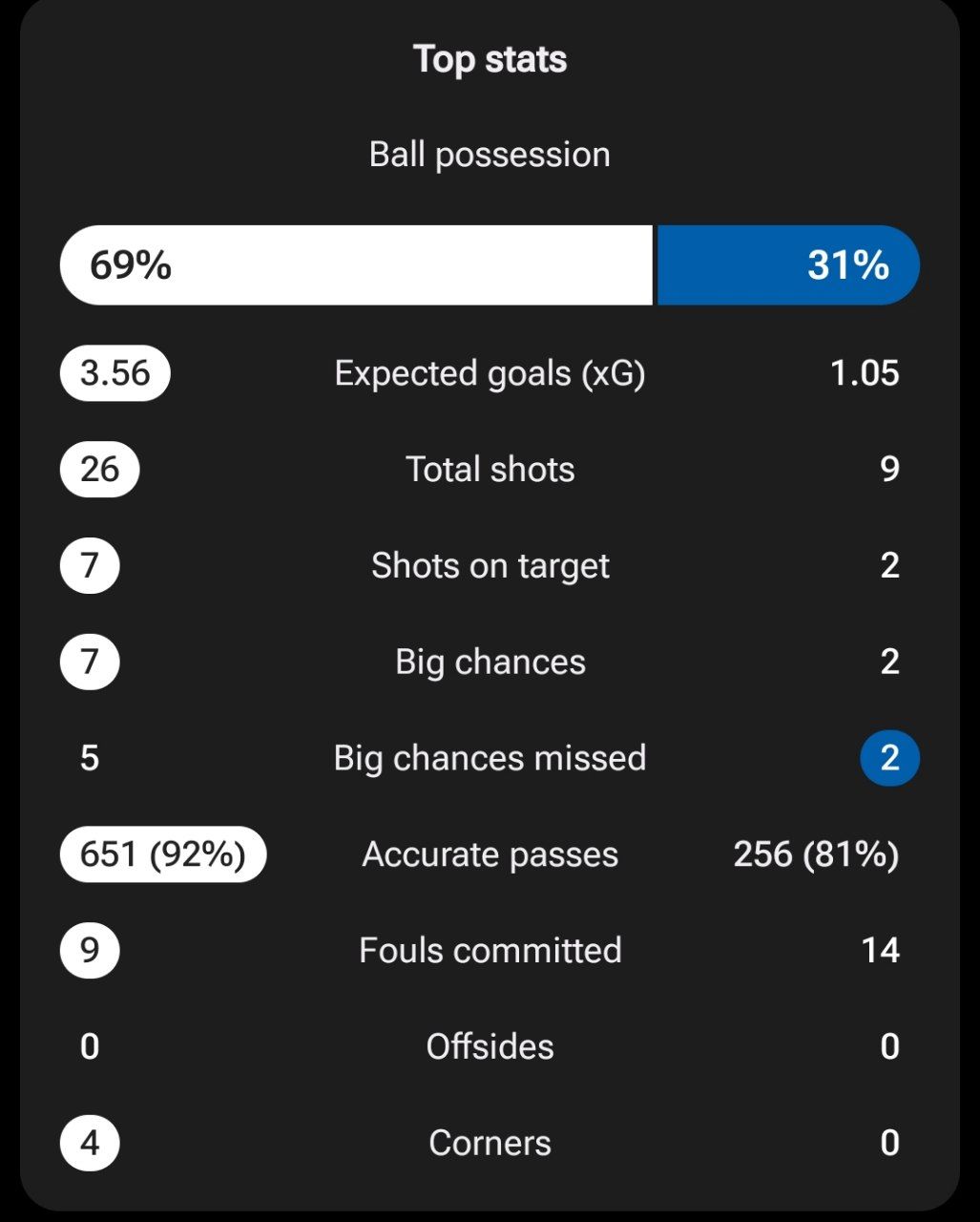Screen dimensions: 980x1222
Task: Open the Offsides stat label
Action: (x=490, y=1047)
